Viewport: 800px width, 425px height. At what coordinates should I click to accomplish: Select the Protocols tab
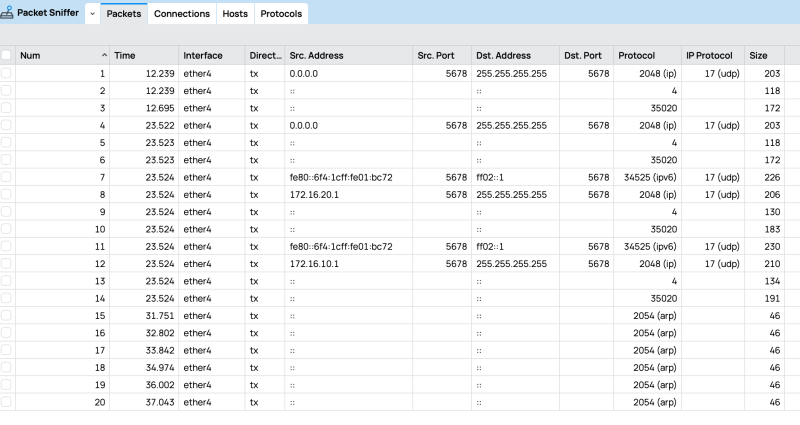click(x=280, y=14)
